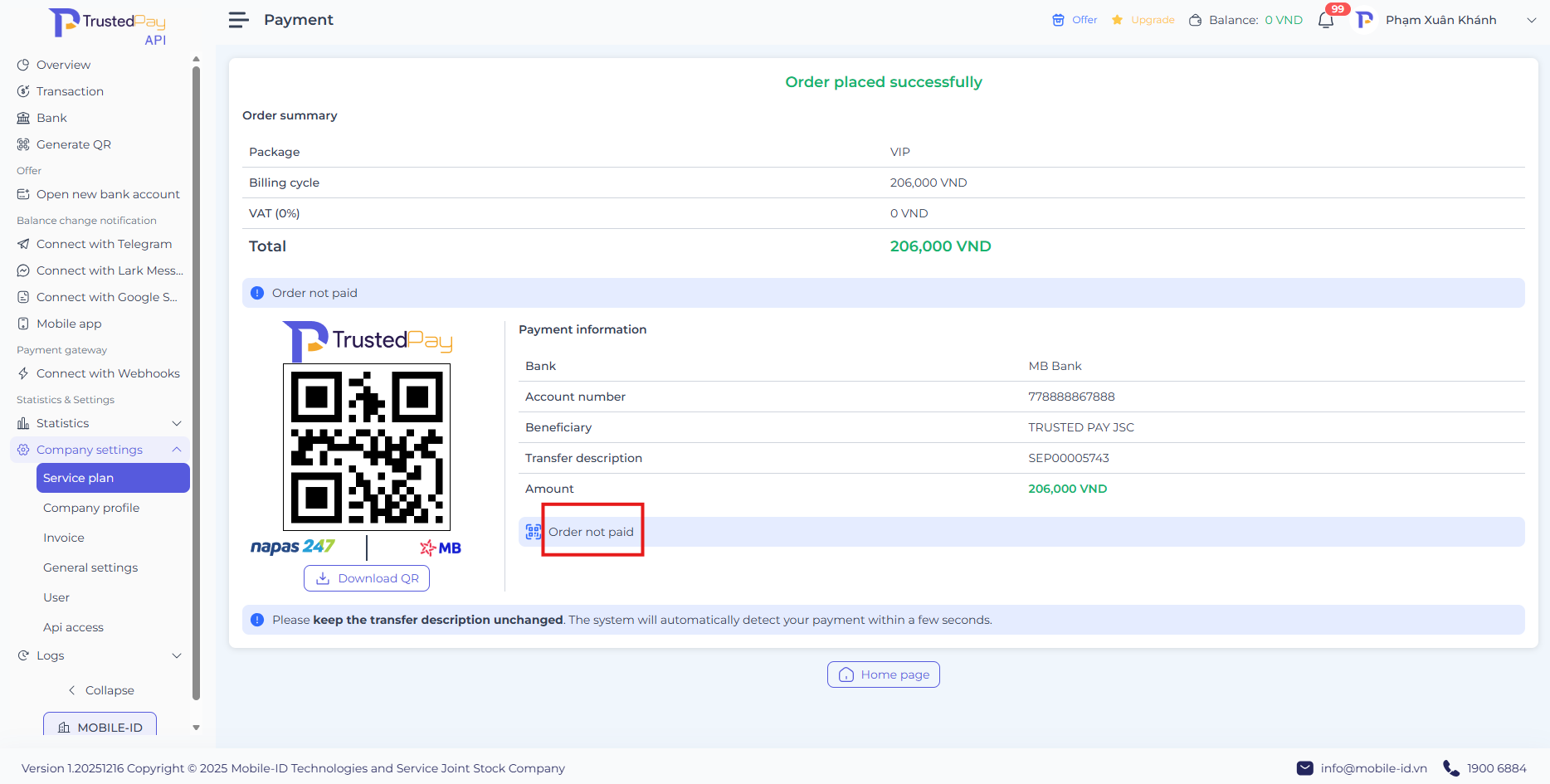Click the email envelope icon in footer
Screen dimensions: 1550x784
pos(1305,768)
